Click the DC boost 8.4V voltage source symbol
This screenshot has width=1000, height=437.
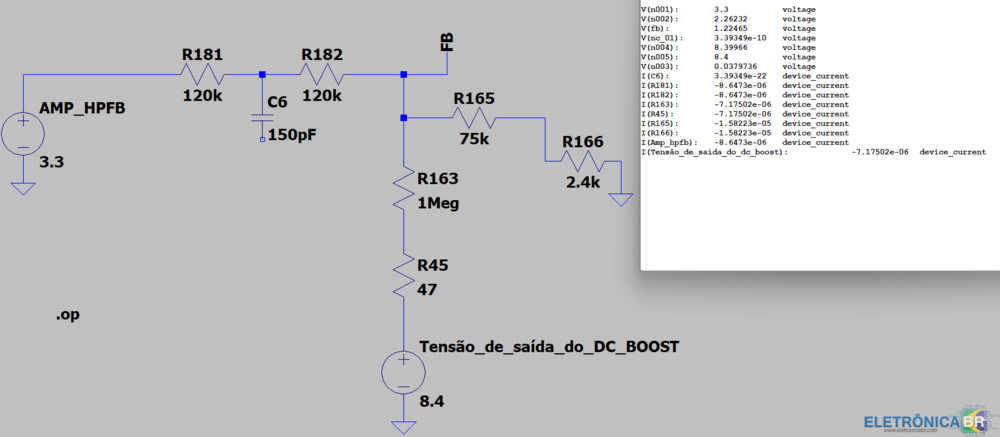(403, 372)
